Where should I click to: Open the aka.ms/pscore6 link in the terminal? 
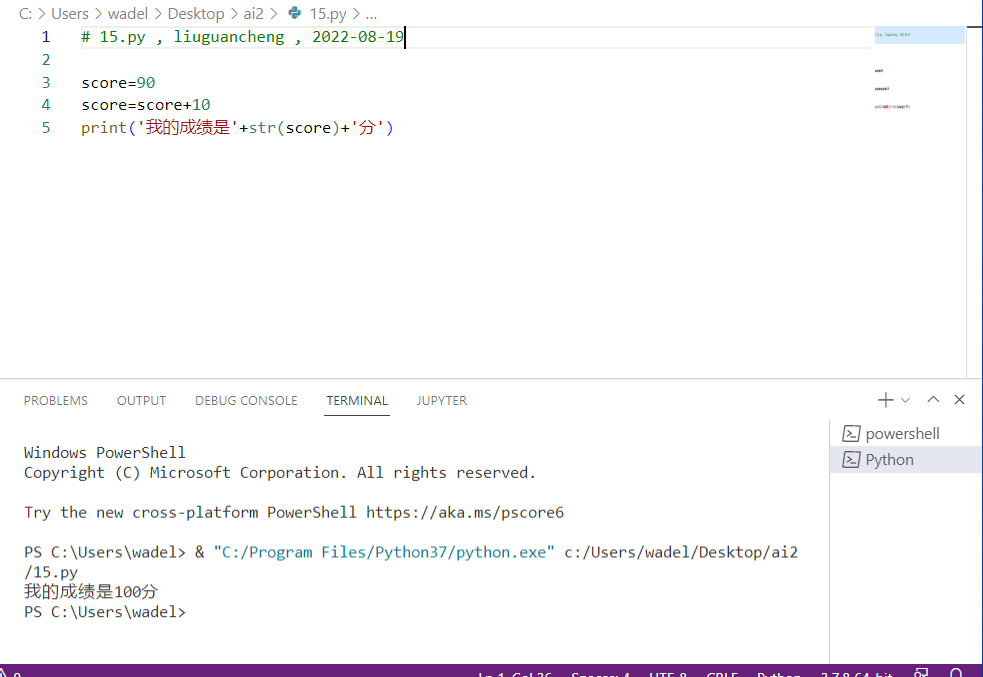click(x=464, y=512)
